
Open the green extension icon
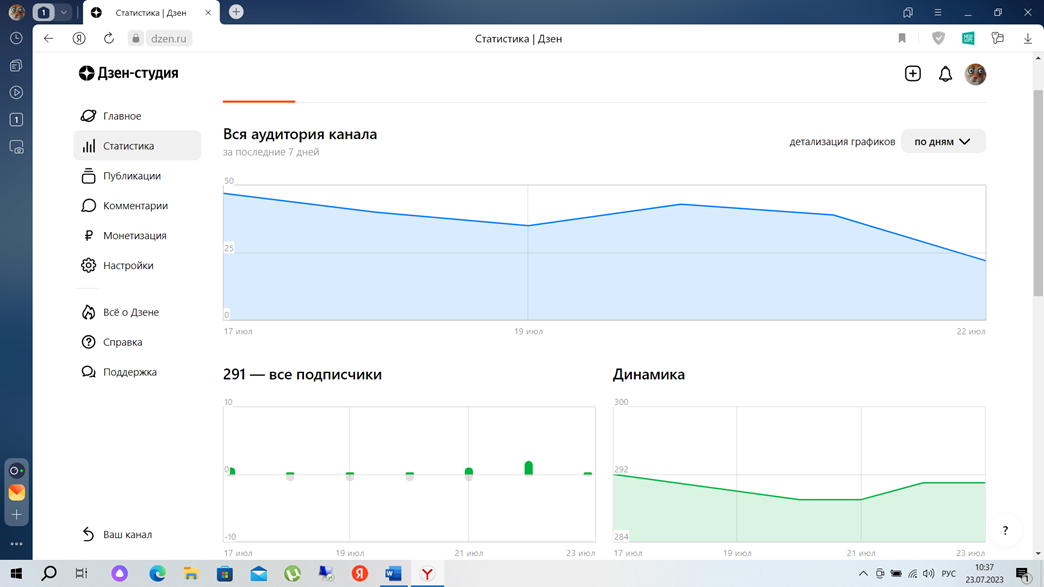click(968, 39)
